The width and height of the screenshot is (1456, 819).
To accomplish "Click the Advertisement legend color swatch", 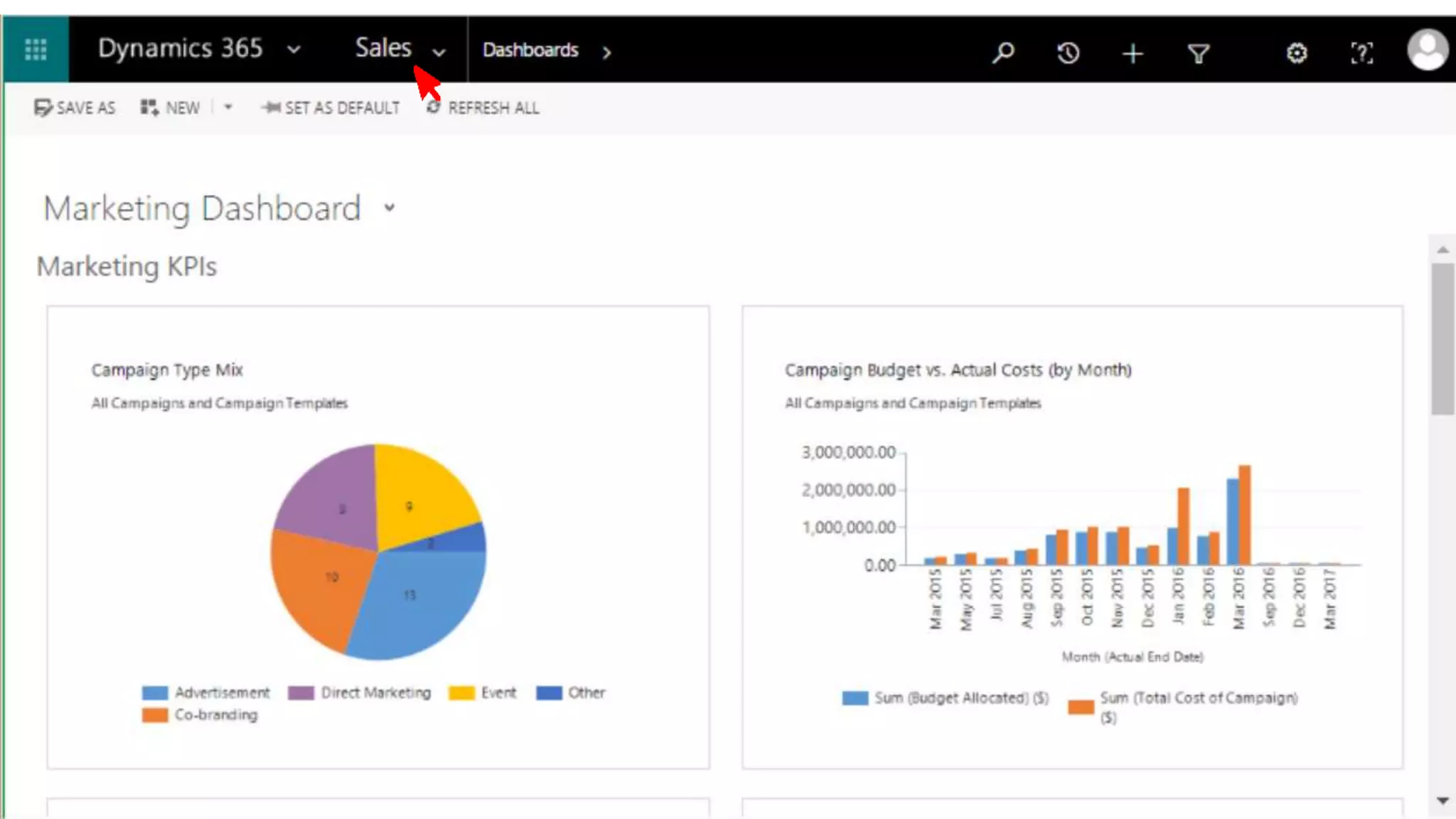I will point(155,692).
